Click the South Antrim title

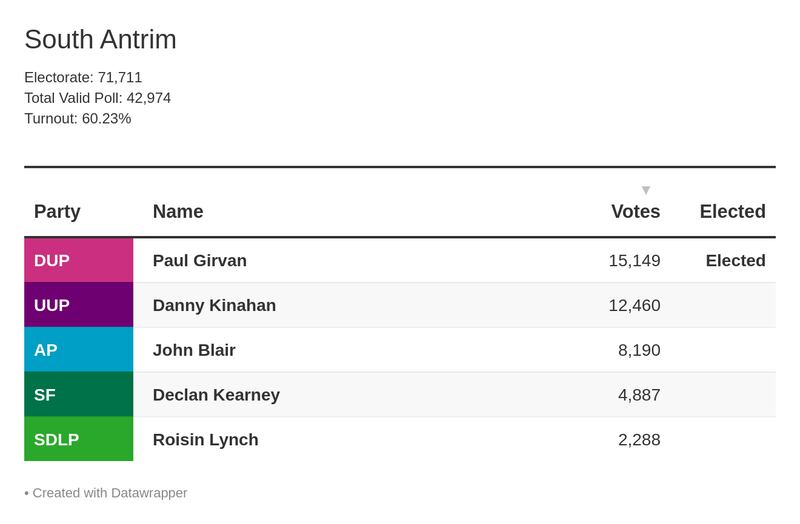coord(100,40)
